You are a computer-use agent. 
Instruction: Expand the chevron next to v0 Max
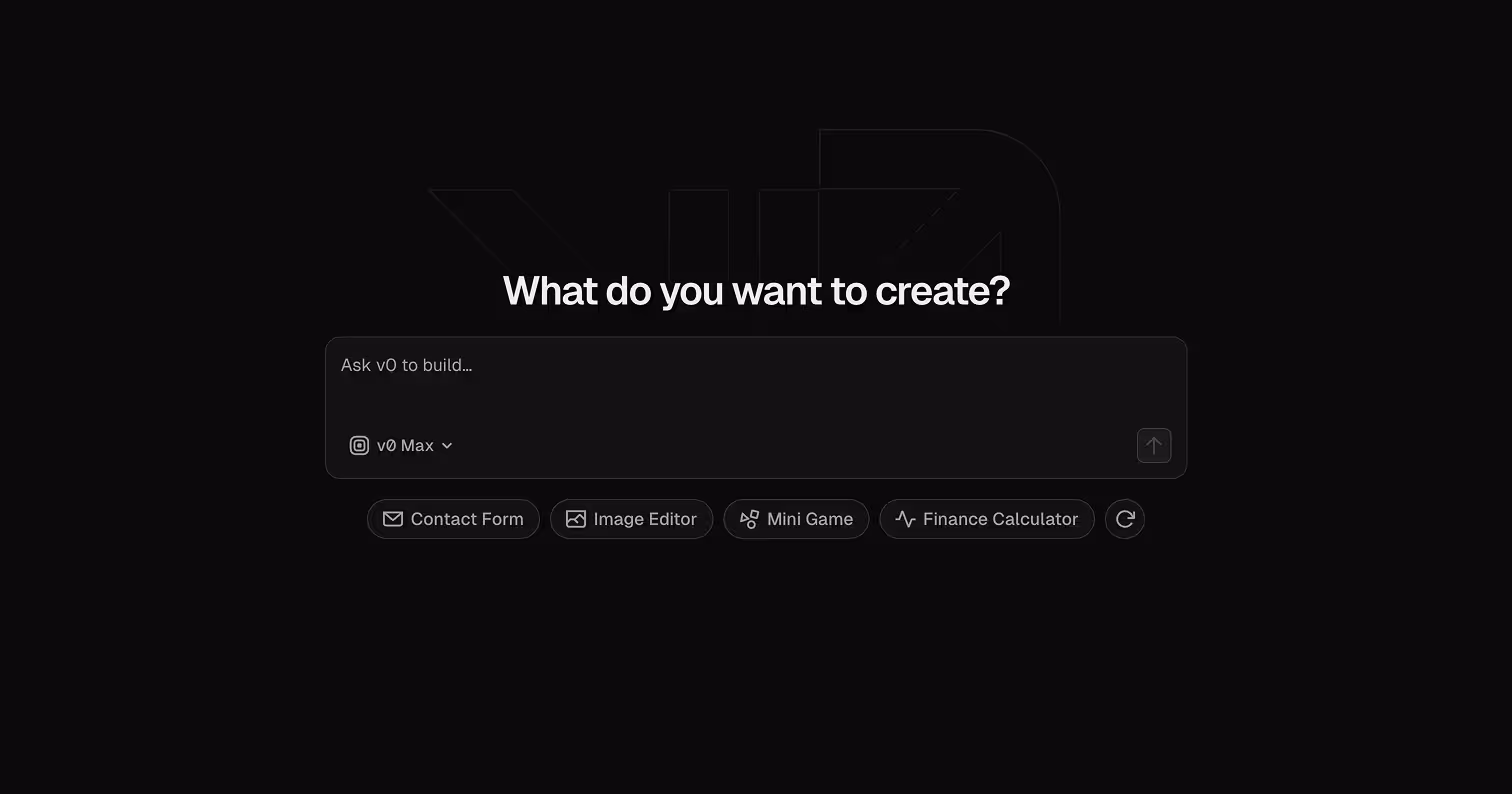[x=447, y=446]
